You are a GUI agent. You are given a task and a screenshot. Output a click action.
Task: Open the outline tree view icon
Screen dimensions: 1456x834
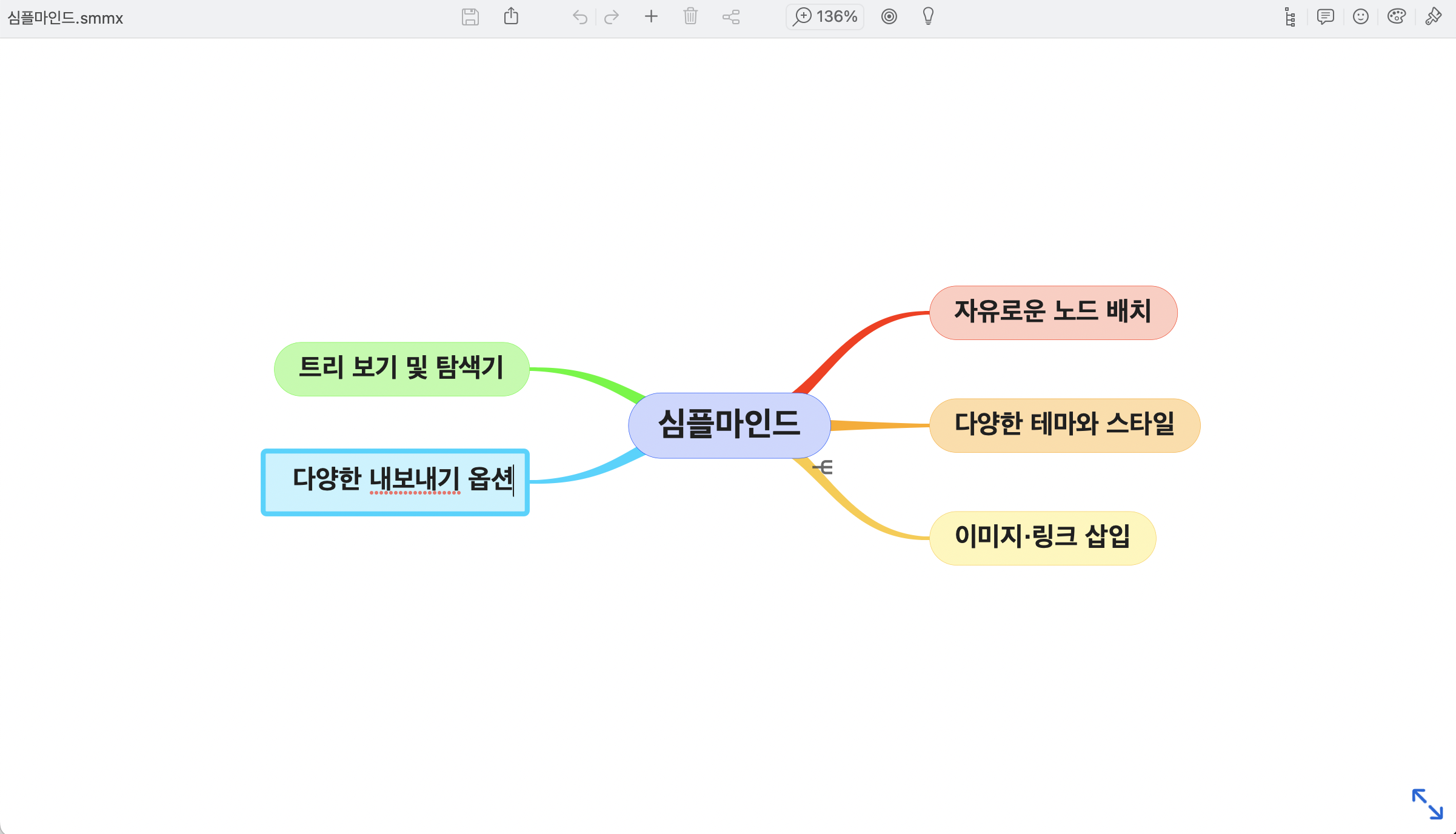[x=1290, y=17]
